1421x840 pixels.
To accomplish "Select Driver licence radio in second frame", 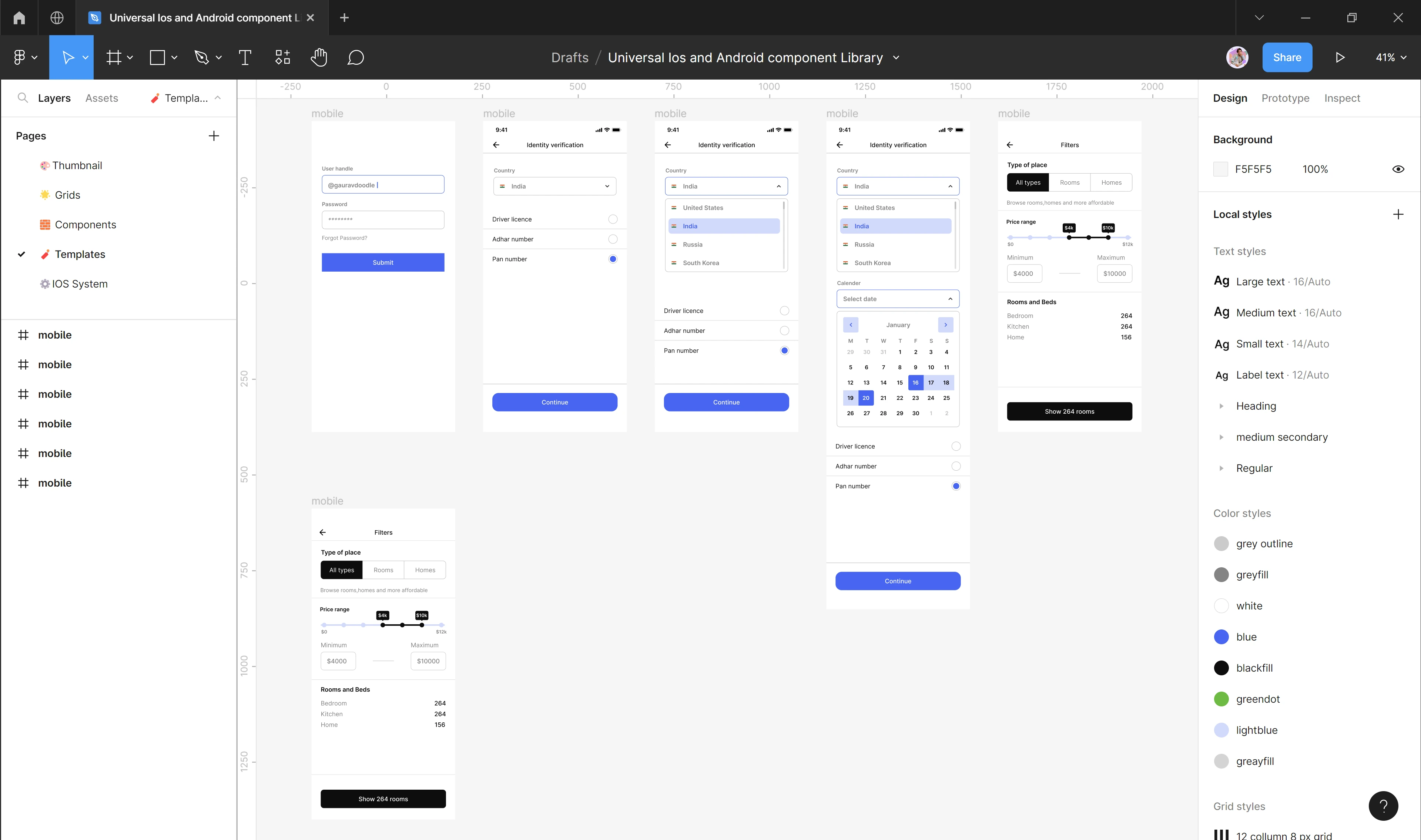I will click(x=613, y=219).
